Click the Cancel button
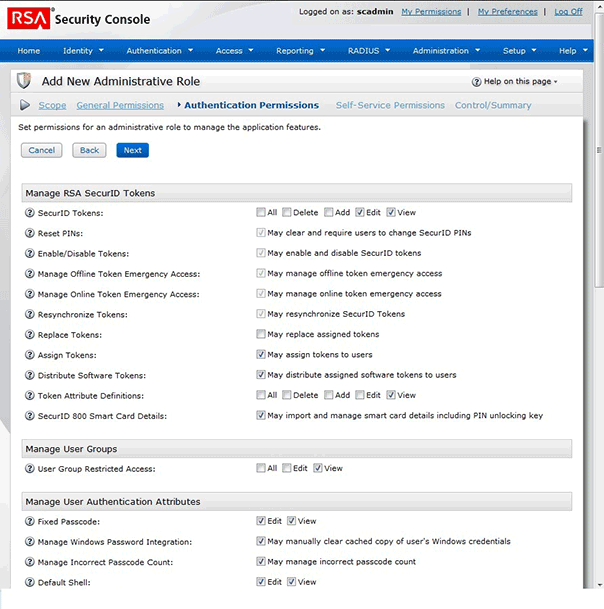604x609 pixels. (x=42, y=150)
